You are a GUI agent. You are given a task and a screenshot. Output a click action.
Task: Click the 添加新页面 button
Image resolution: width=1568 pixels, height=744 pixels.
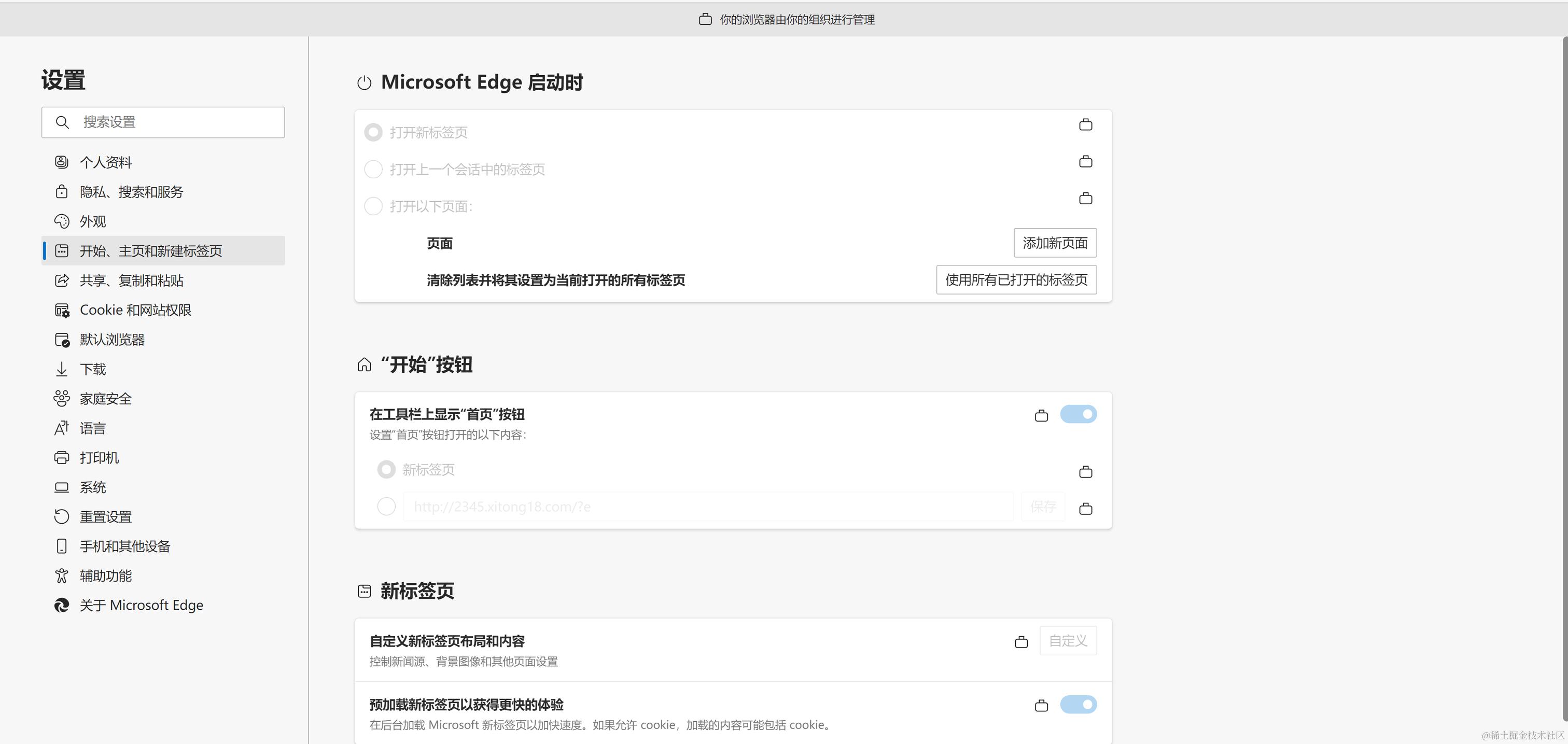(1055, 243)
